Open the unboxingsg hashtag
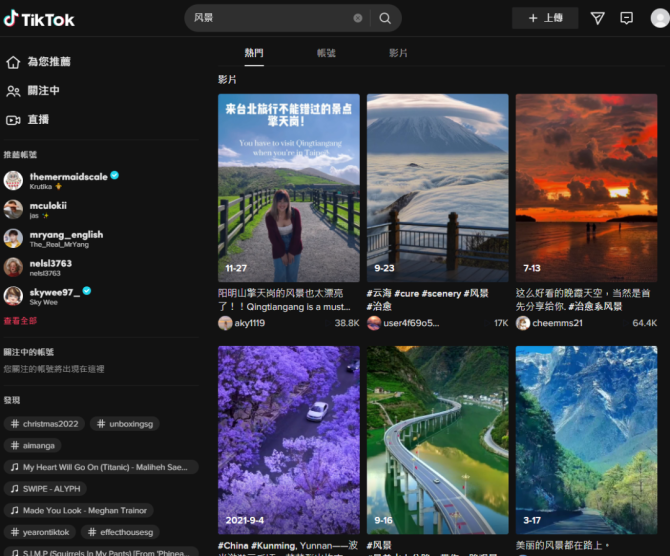 tap(125, 424)
